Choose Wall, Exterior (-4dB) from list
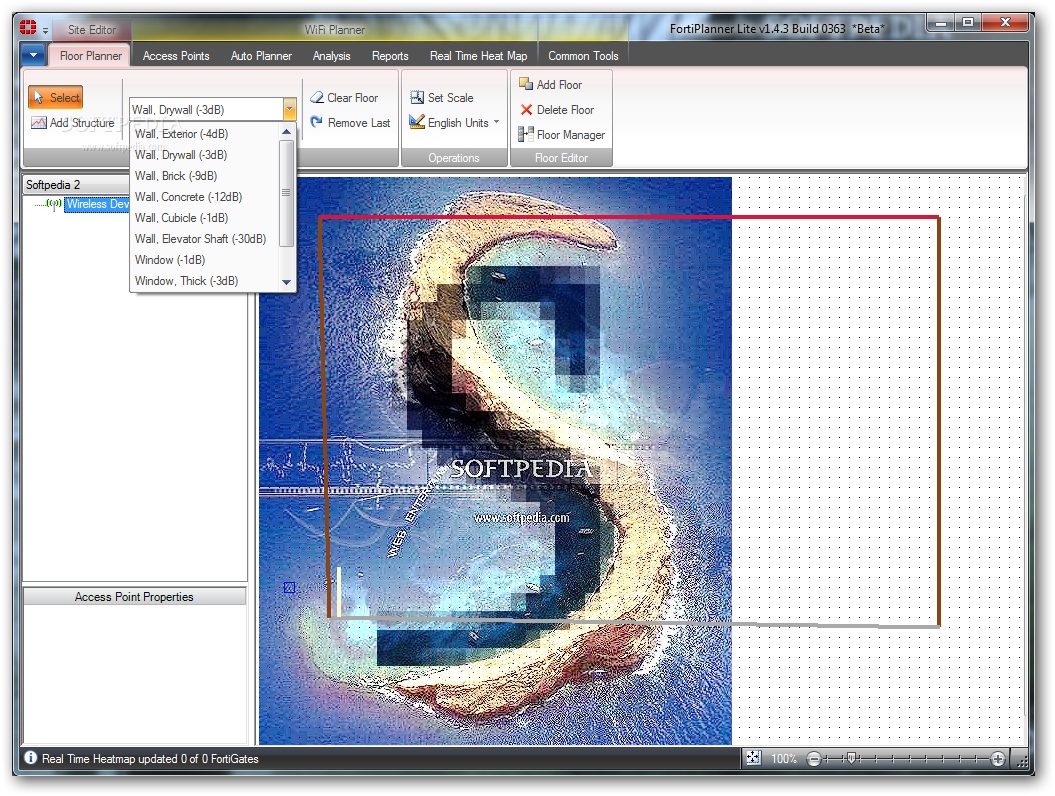 tap(204, 134)
